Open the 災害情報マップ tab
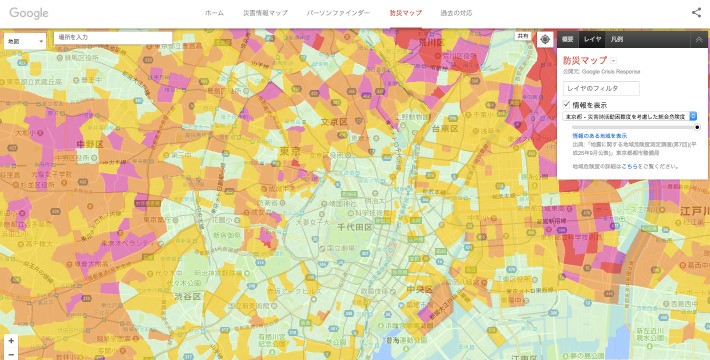 [265, 13]
